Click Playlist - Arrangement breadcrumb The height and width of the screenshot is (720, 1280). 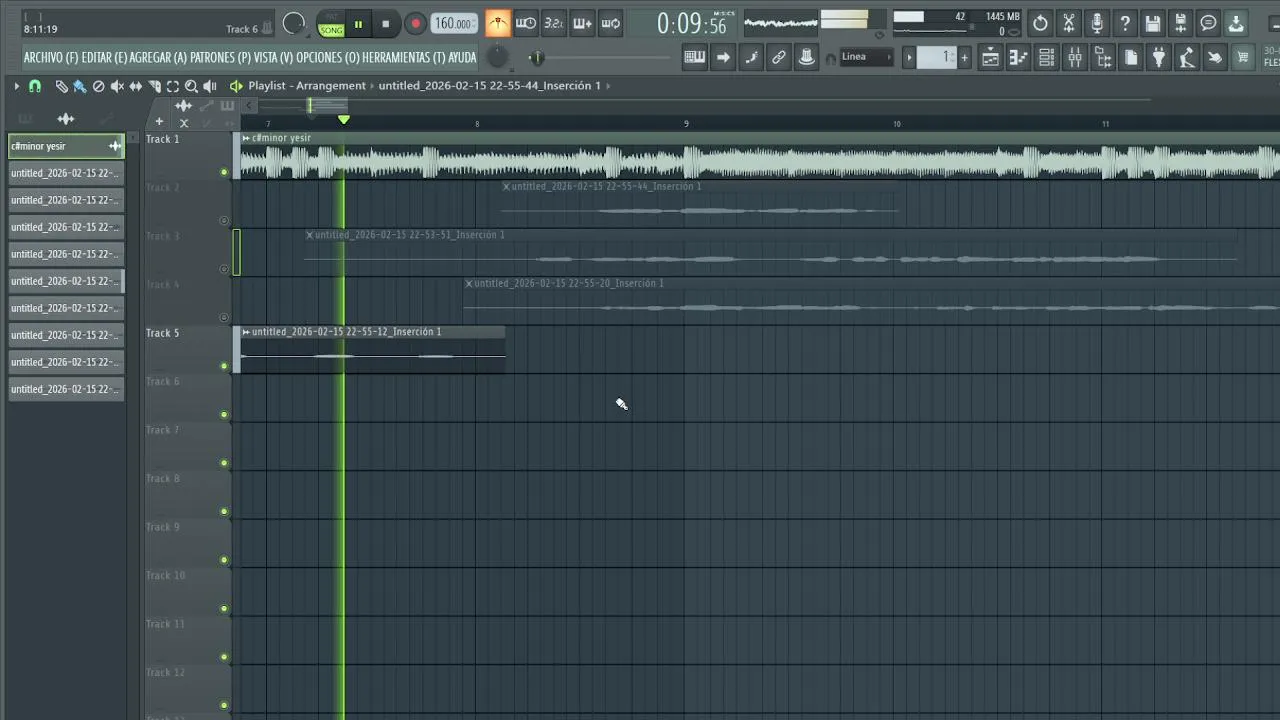[x=307, y=86]
